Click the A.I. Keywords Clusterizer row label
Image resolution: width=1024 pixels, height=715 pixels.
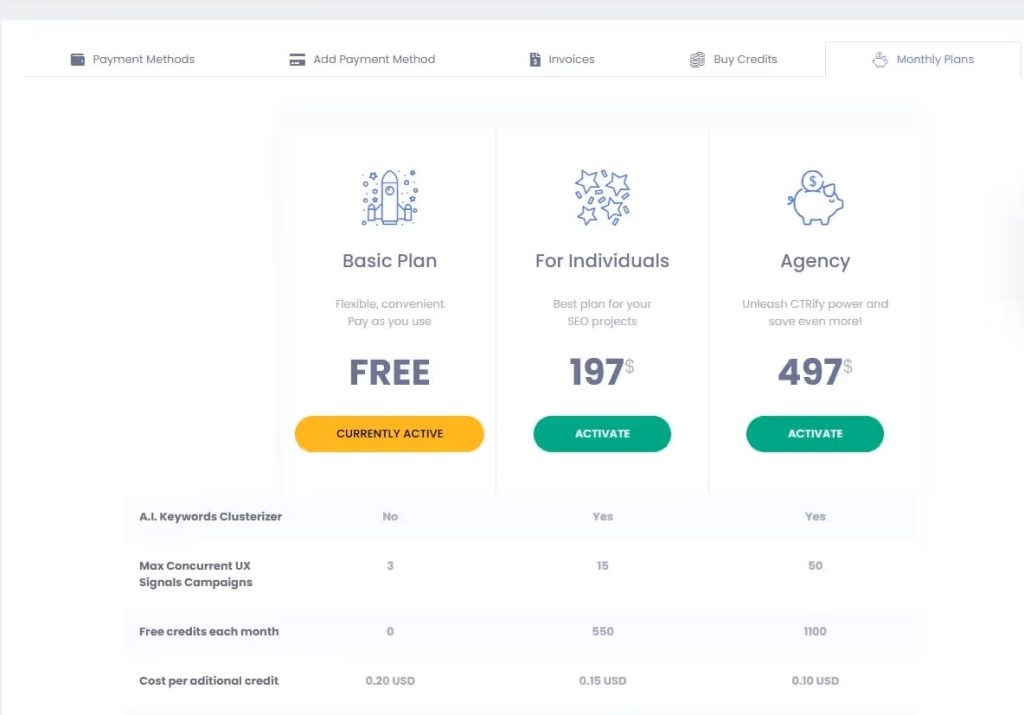210,517
